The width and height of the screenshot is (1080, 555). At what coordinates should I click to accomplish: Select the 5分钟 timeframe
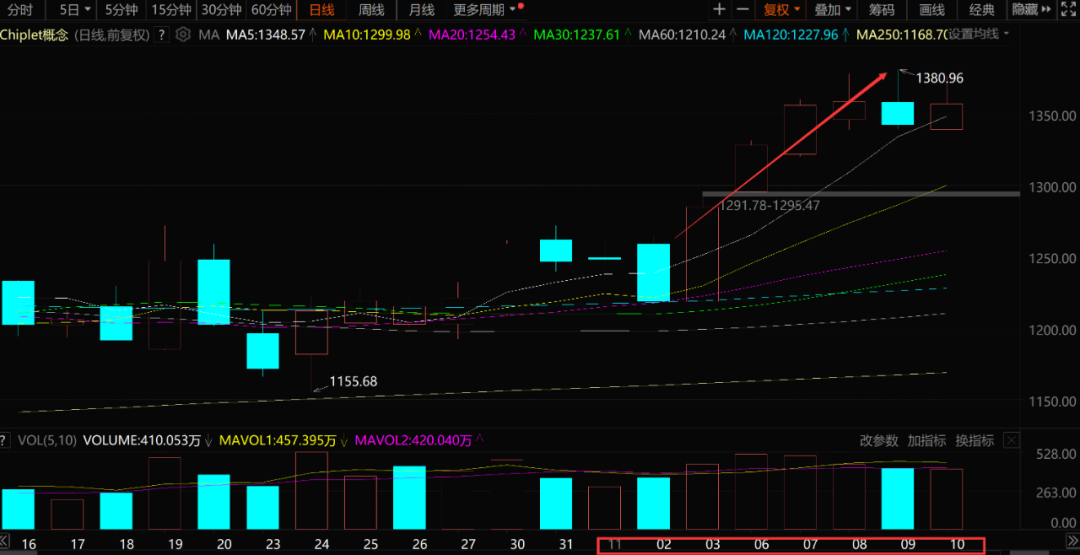click(x=121, y=10)
